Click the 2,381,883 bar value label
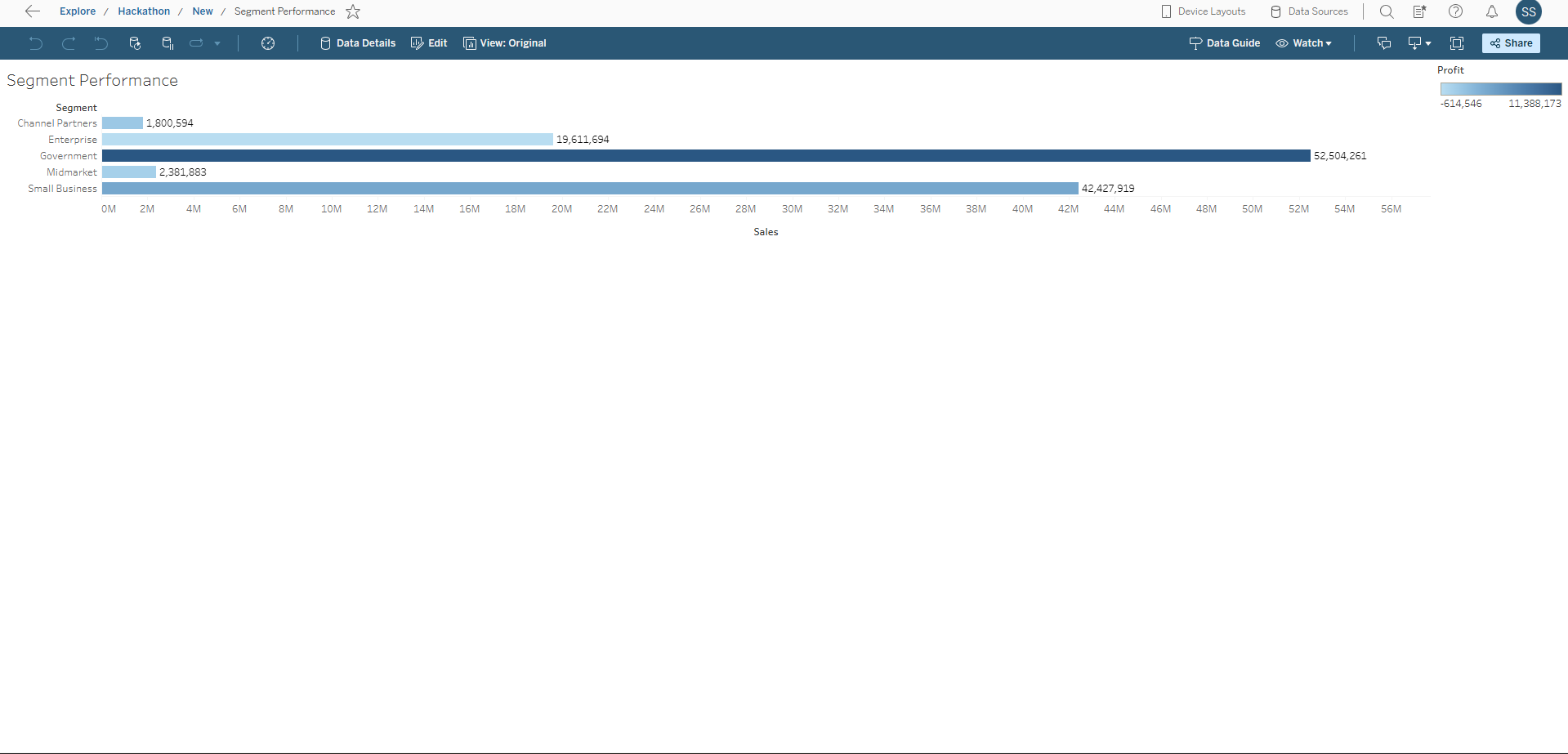This screenshot has height=754, width=1568. pyautogui.click(x=183, y=172)
